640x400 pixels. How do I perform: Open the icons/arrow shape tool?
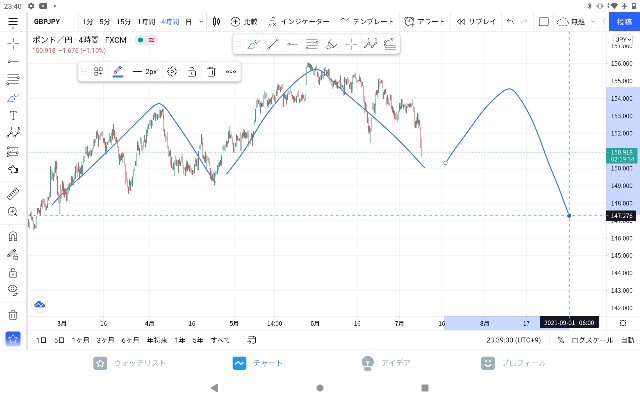(13, 169)
